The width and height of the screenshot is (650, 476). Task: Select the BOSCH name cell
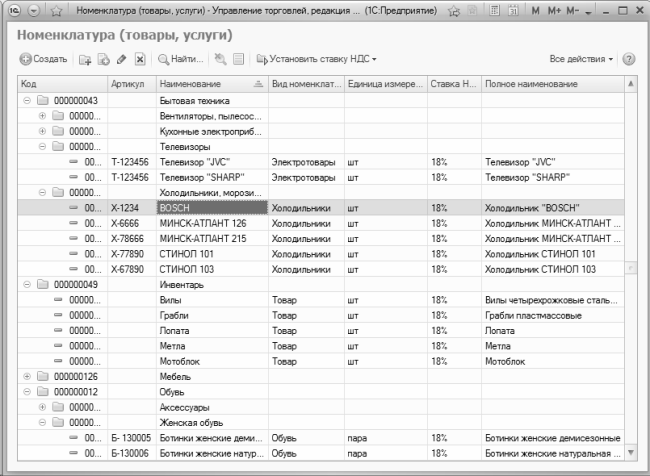pos(212,208)
